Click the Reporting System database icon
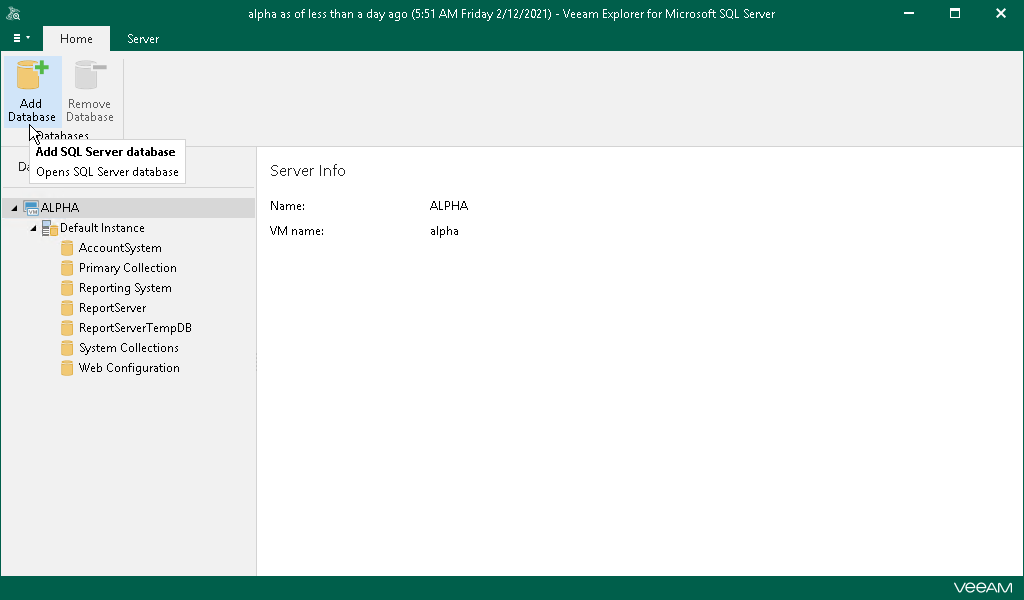Screen dimensions: 1024x600 coord(67,288)
